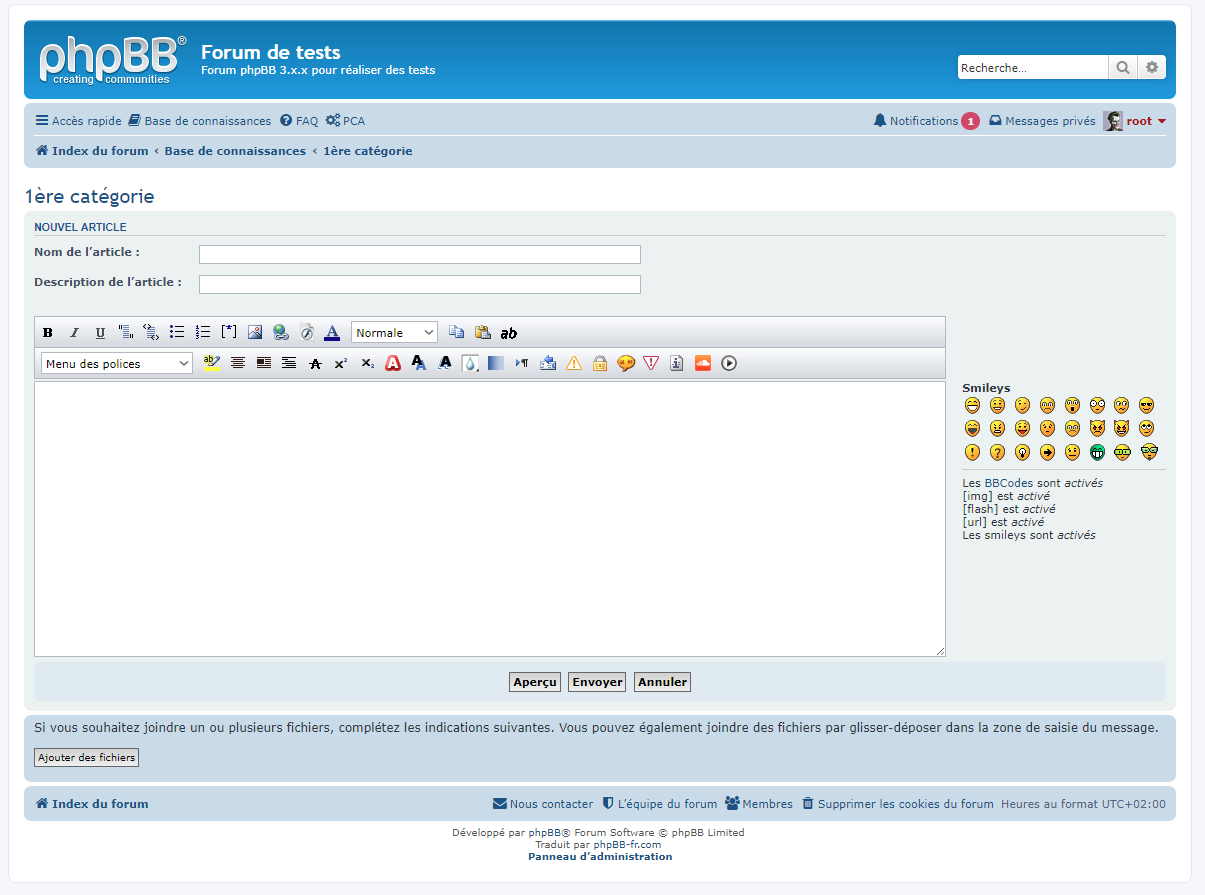
Task: Click the yellow warning triangle icon
Action: click(574, 364)
